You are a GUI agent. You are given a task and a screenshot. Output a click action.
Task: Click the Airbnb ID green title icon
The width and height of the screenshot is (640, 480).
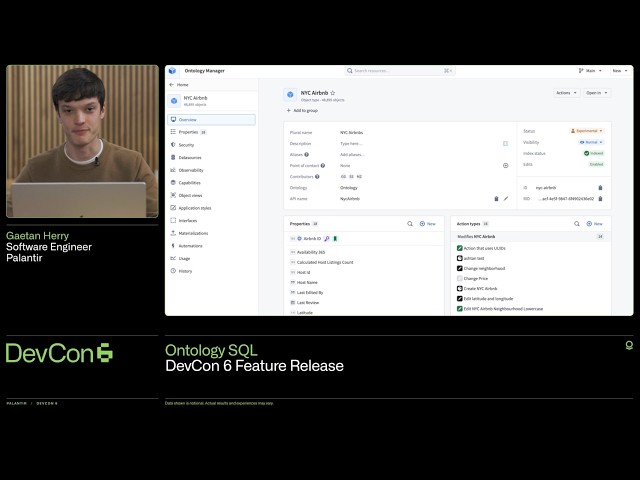335,238
